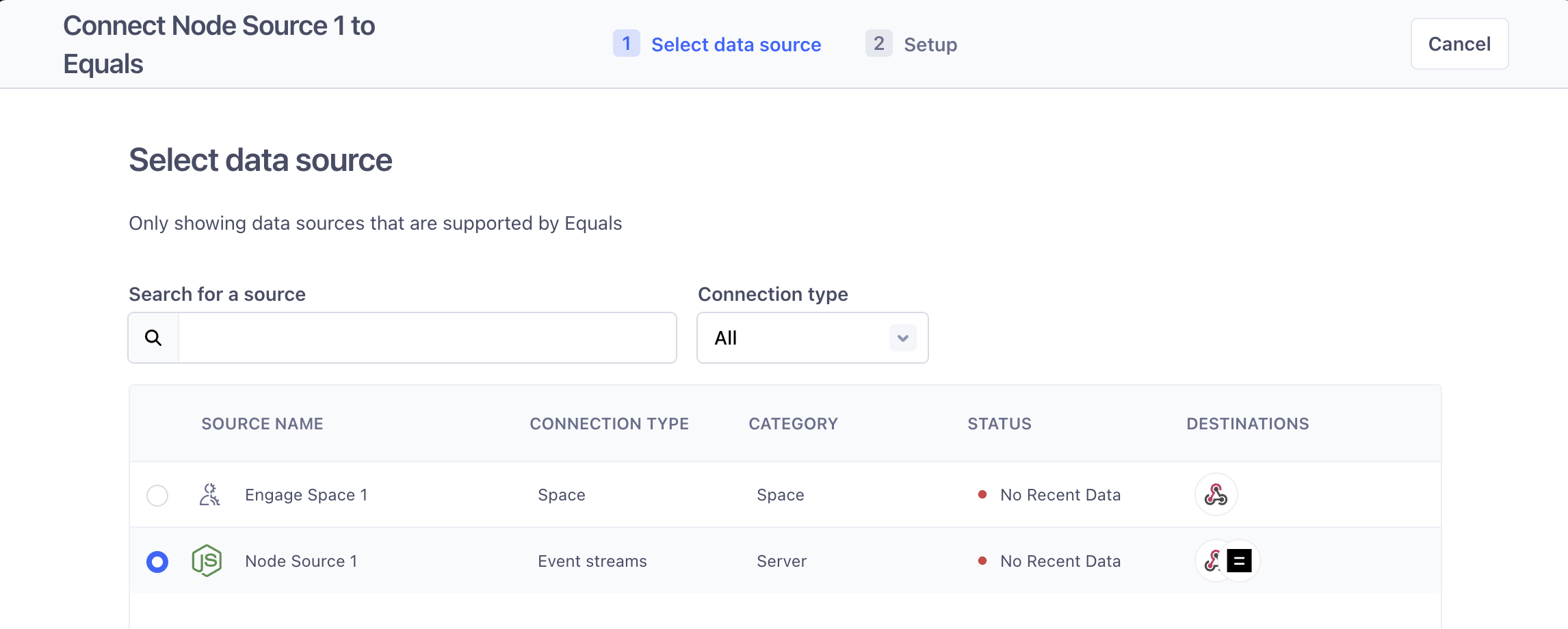Click the black Equals destination icon

coord(1239,561)
